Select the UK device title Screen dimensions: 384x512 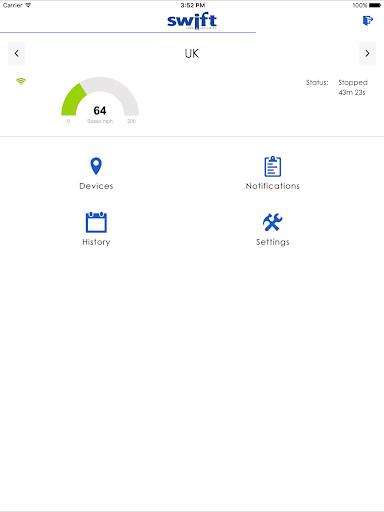point(192,53)
